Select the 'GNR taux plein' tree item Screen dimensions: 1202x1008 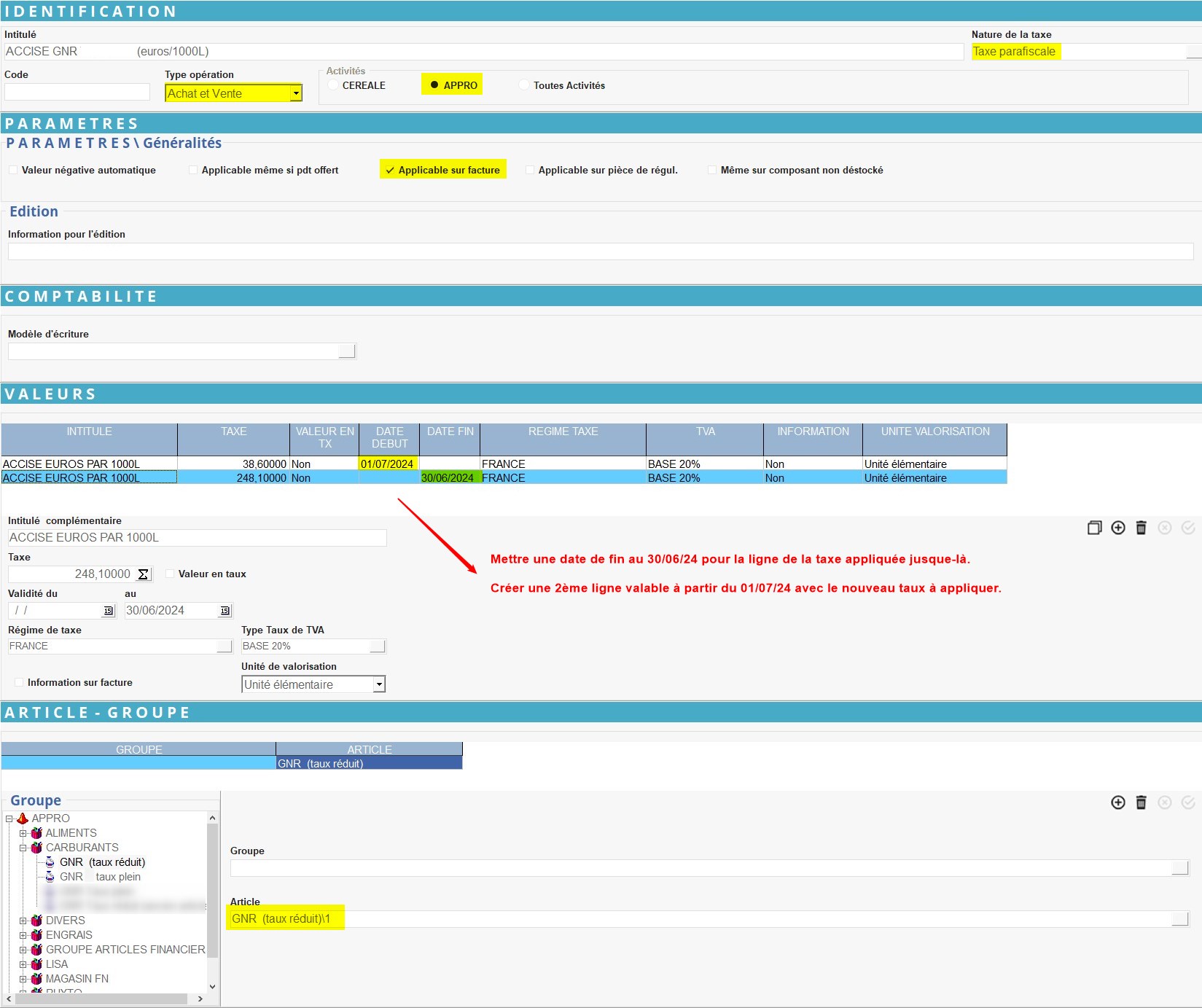click(x=100, y=877)
